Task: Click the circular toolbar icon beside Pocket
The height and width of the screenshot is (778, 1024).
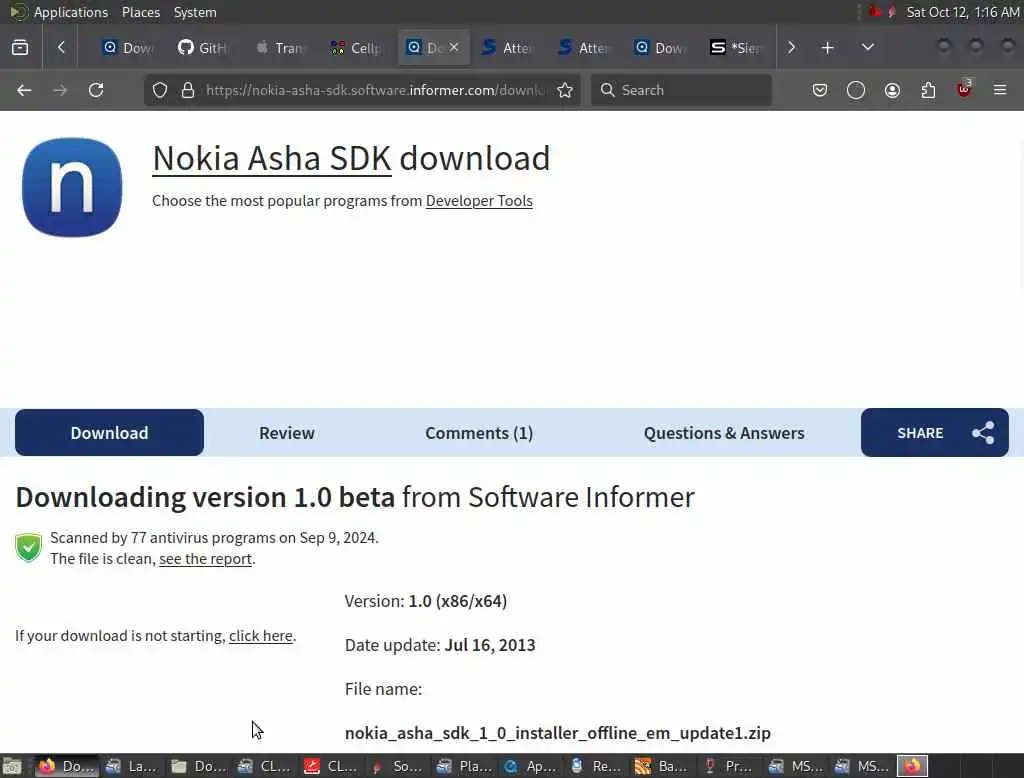Action: pyautogui.click(x=856, y=90)
